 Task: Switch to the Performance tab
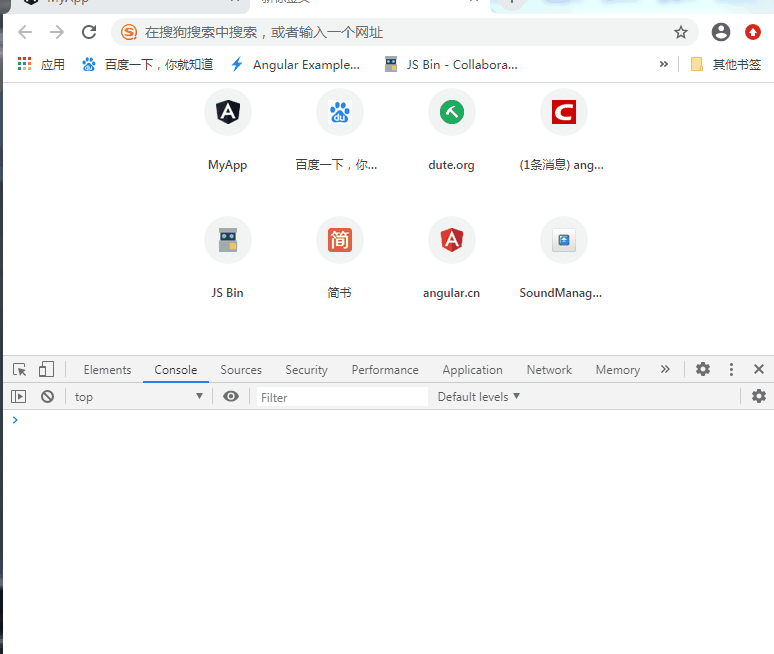point(385,370)
